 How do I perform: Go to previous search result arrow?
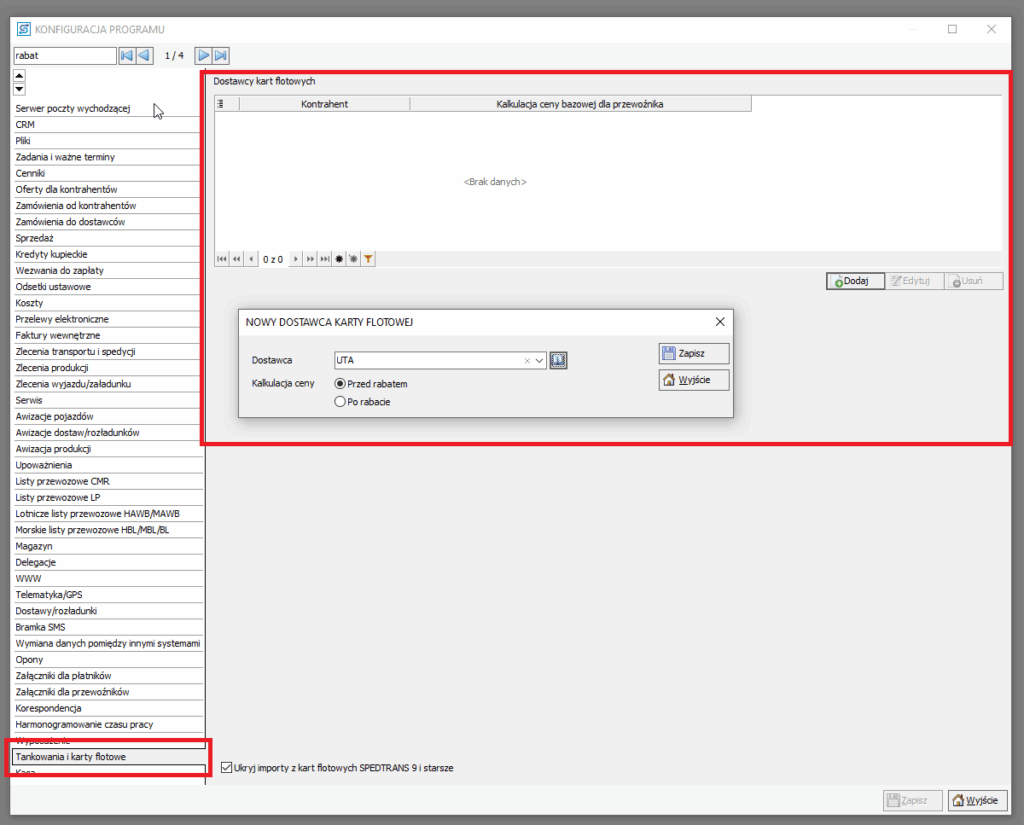click(144, 56)
